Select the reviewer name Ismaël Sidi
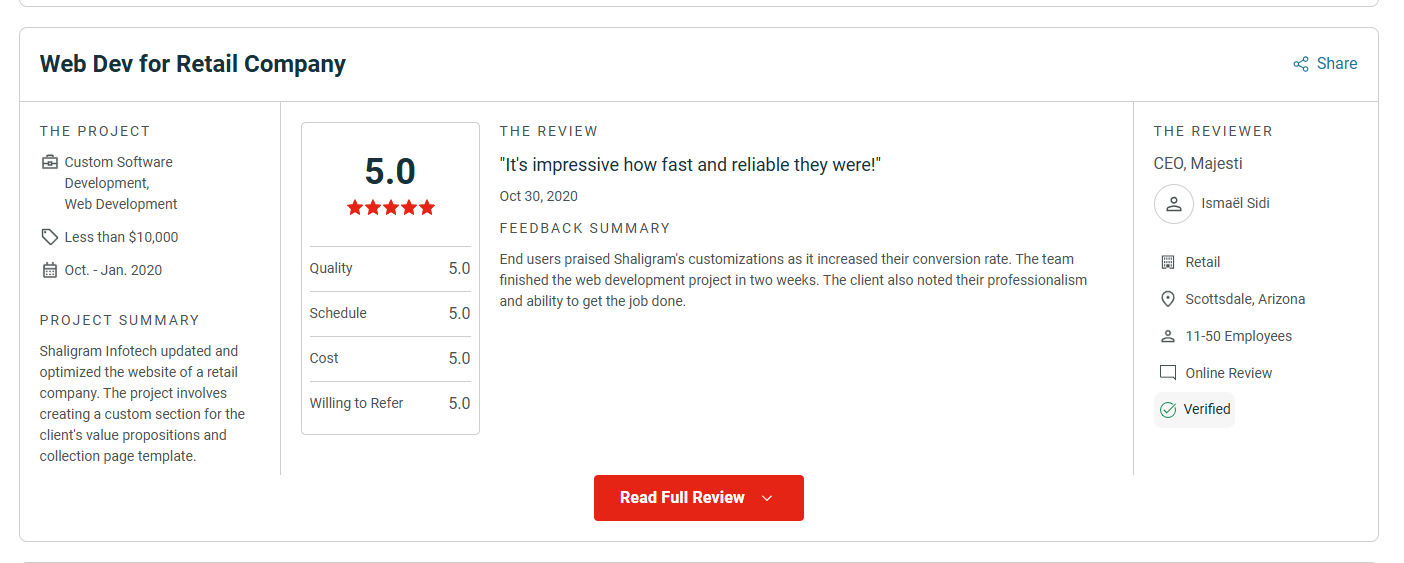The image size is (1404, 563). coord(1235,204)
